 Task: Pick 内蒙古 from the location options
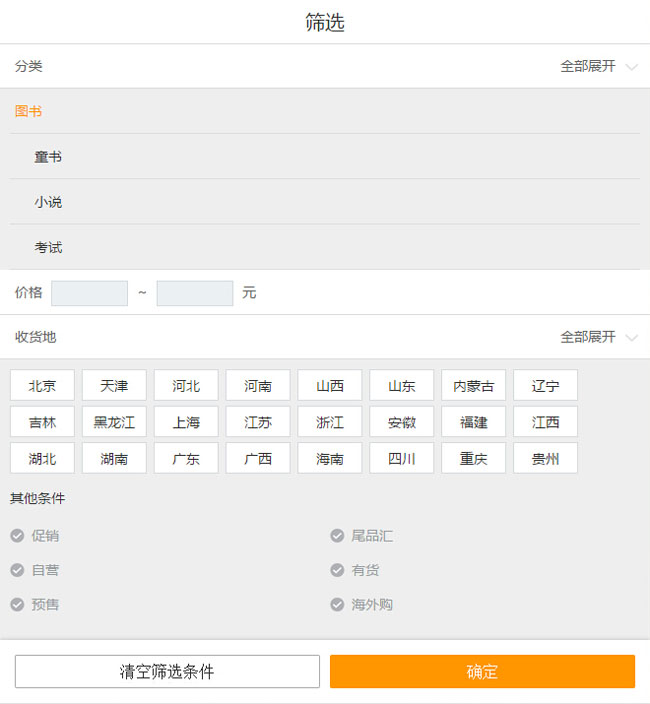tap(473, 386)
